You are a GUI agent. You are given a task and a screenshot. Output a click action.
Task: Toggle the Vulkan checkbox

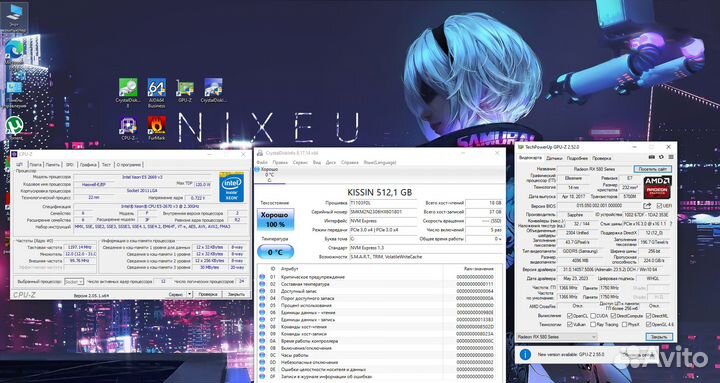[570, 325]
